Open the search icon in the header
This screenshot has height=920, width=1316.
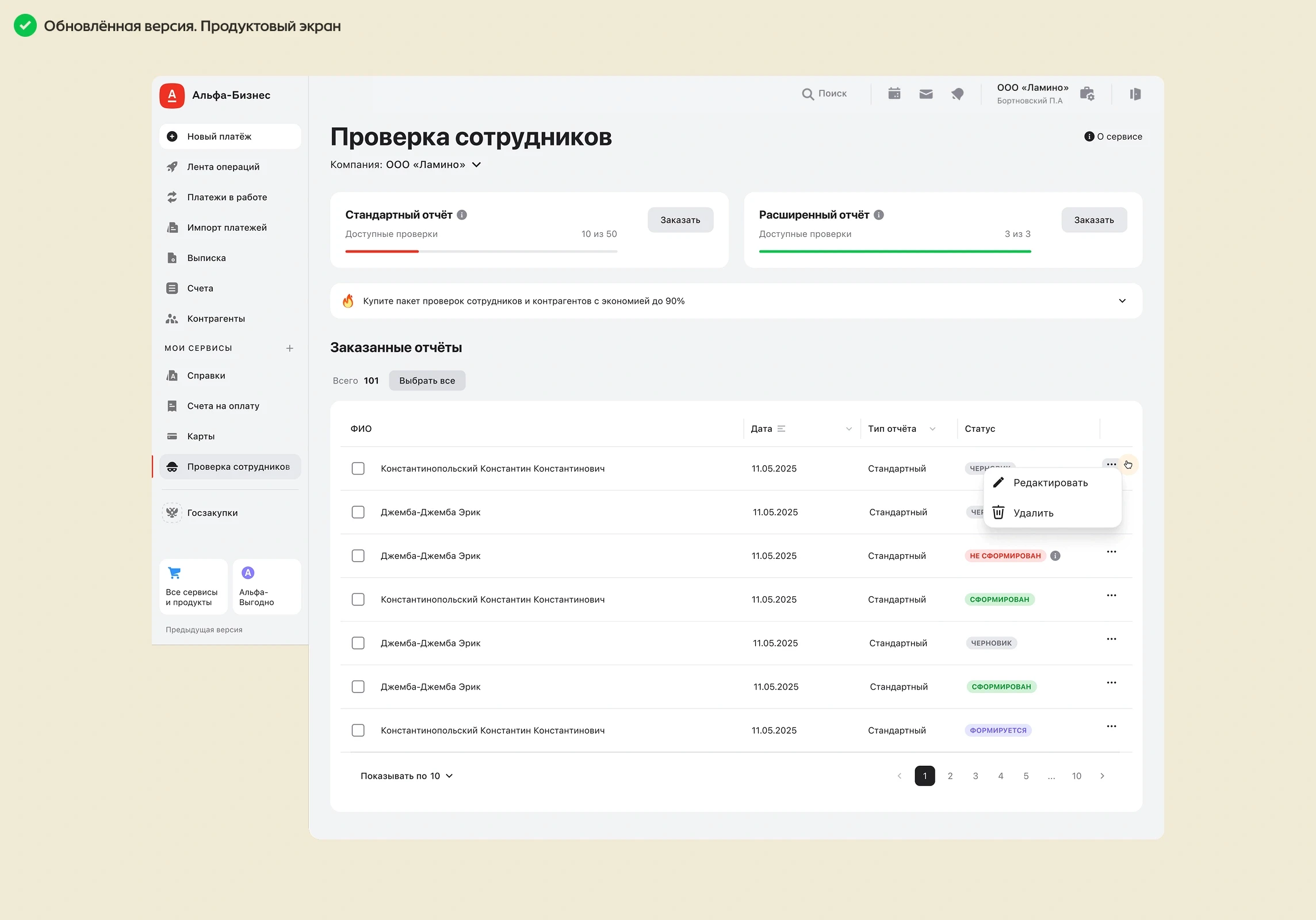(x=808, y=94)
